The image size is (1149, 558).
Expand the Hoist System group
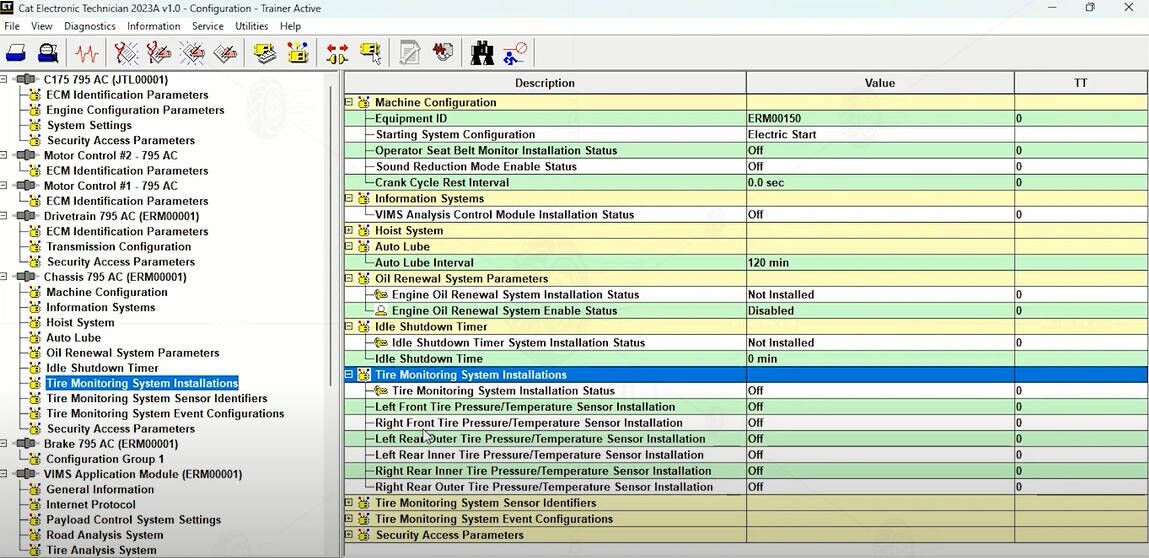349,230
